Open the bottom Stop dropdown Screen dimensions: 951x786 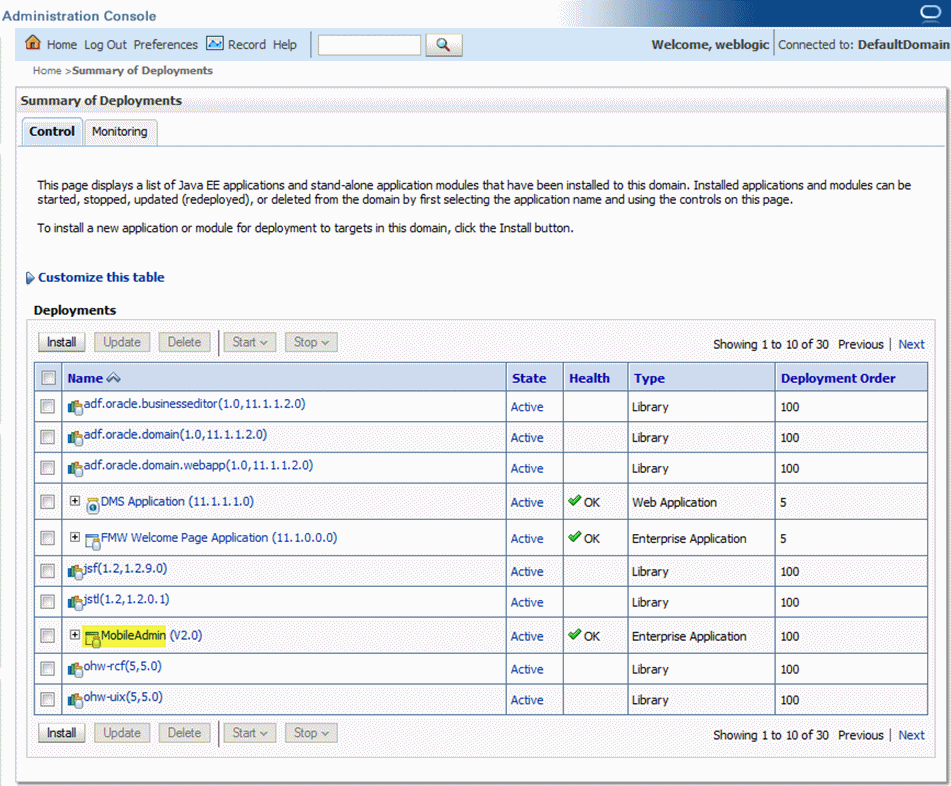click(312, 733)
